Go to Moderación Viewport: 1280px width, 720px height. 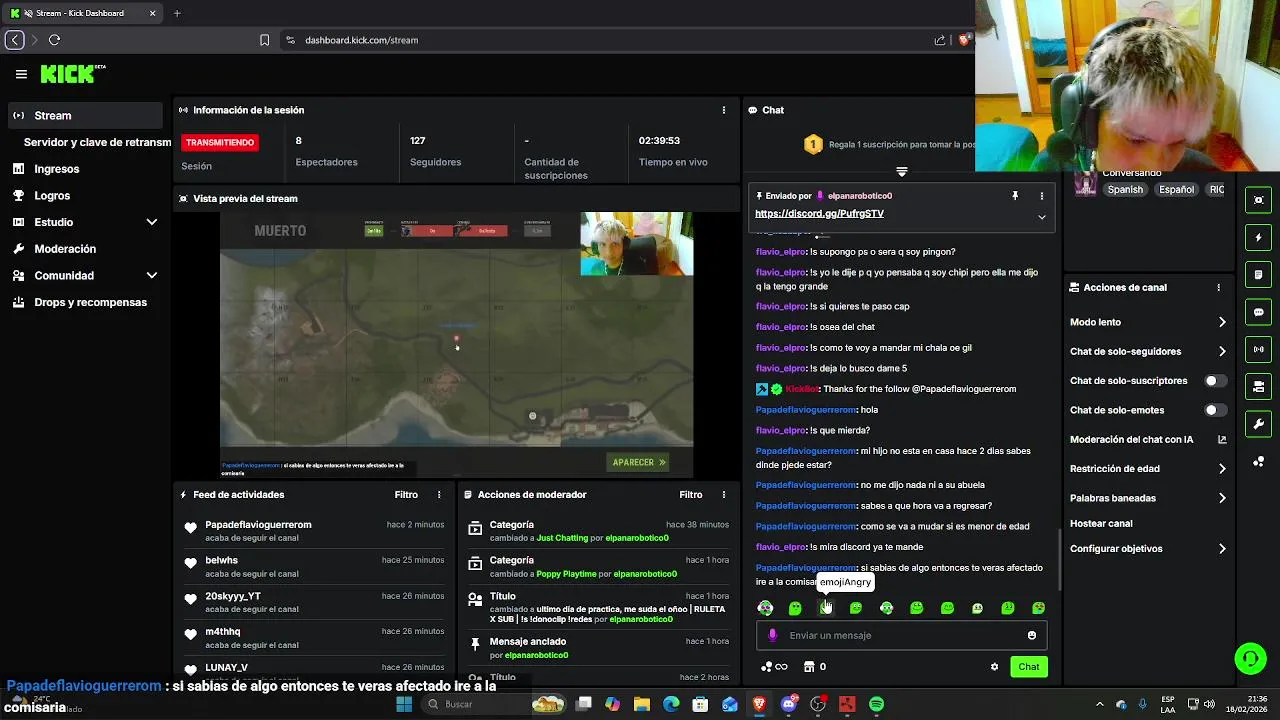point(65,249)
